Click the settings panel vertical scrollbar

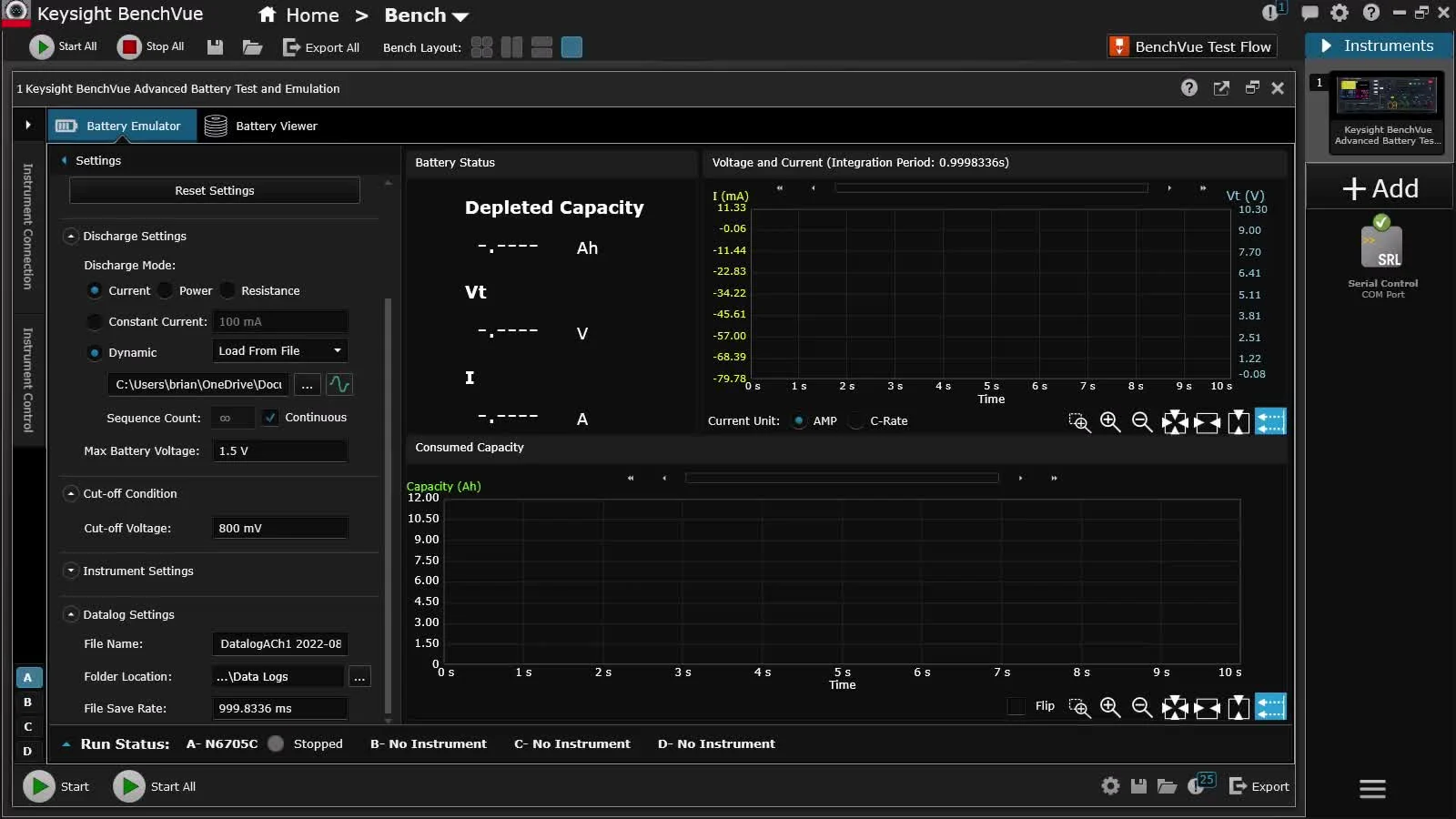click(389, 505)
